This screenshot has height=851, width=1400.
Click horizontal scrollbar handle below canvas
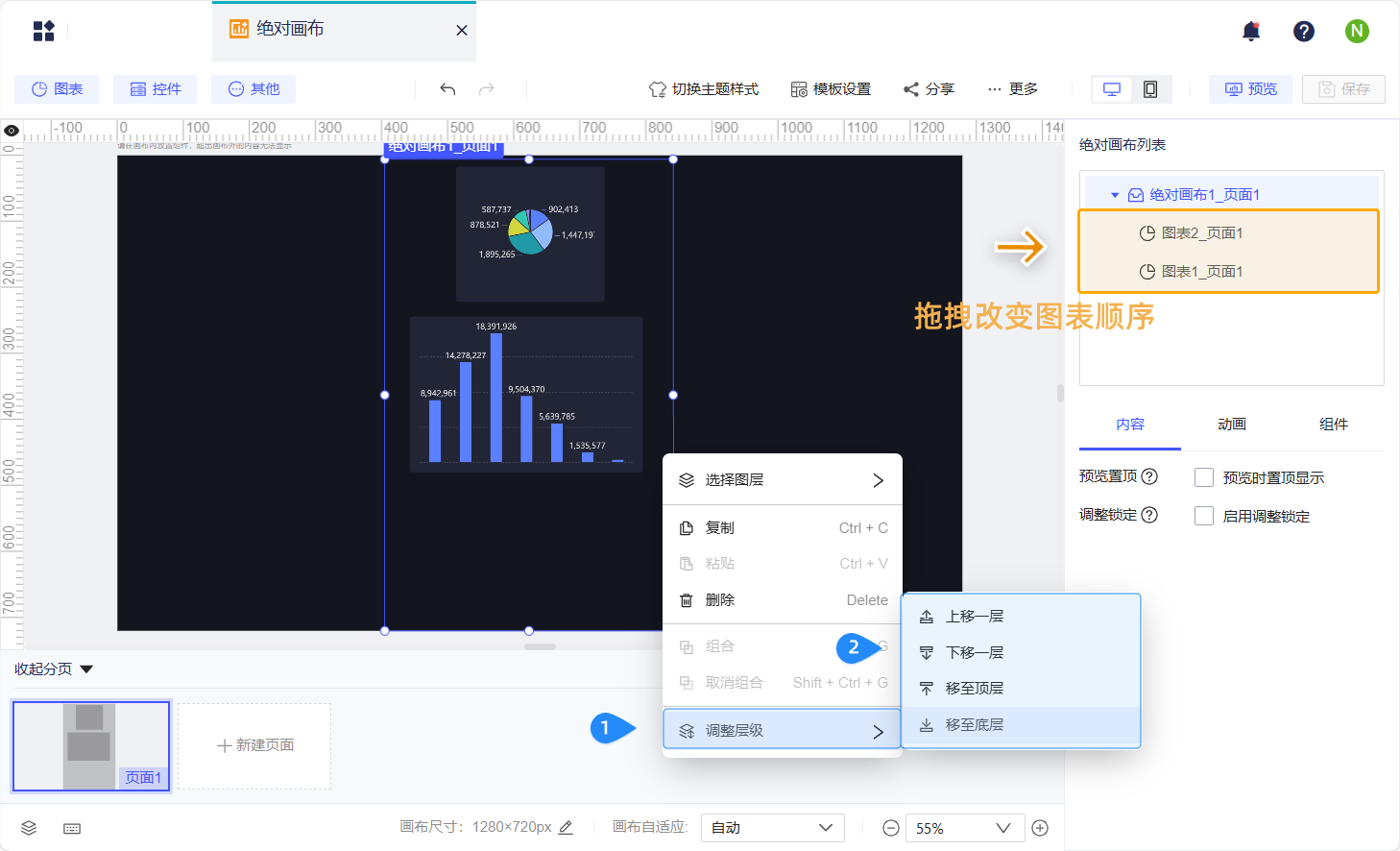(540, 646)
